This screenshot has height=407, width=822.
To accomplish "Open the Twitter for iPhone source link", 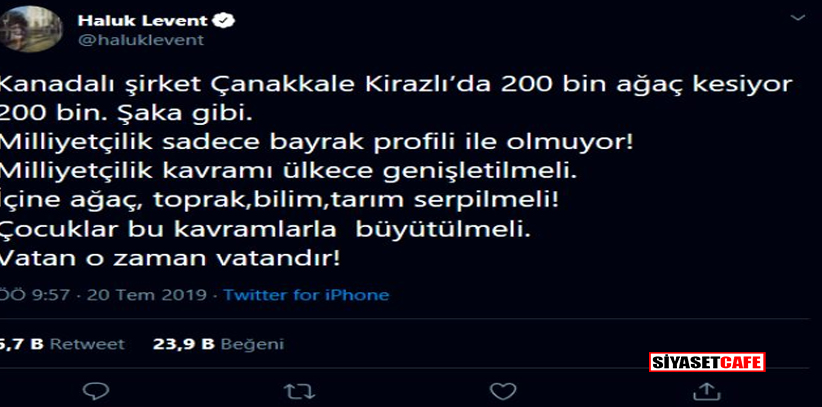I will tap(307, 295).
